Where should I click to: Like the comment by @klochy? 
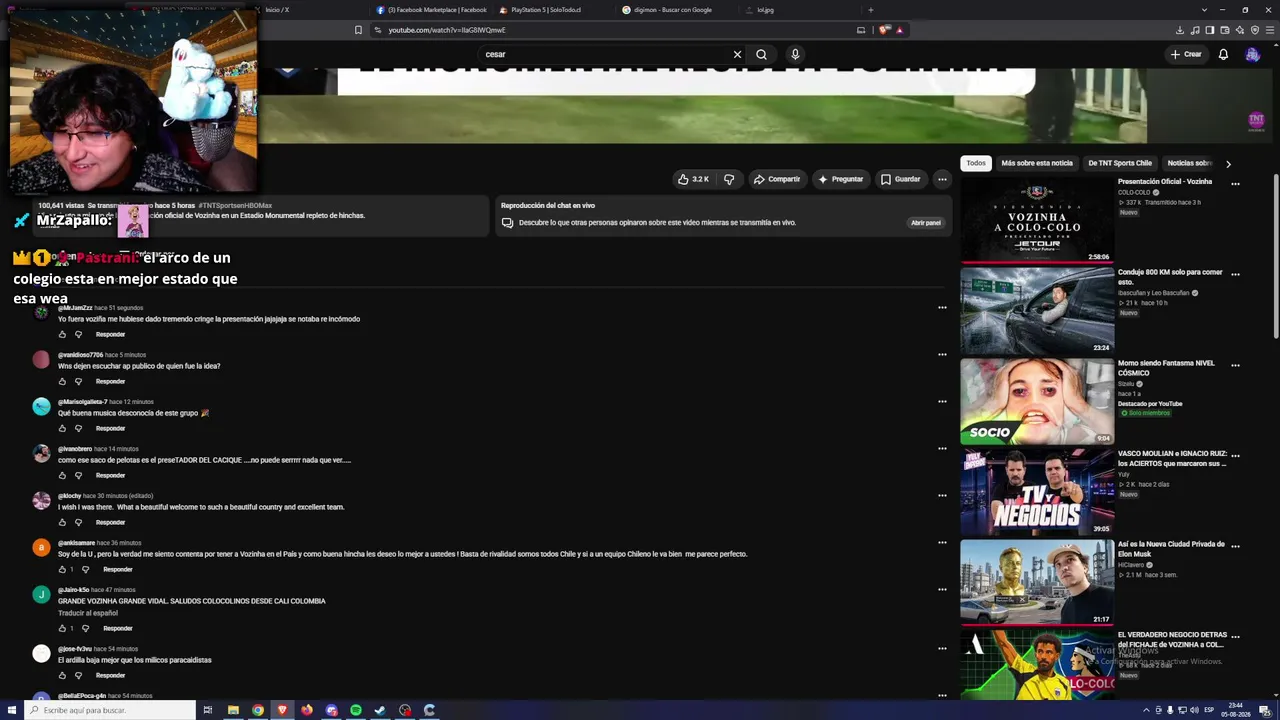[62, 522]
